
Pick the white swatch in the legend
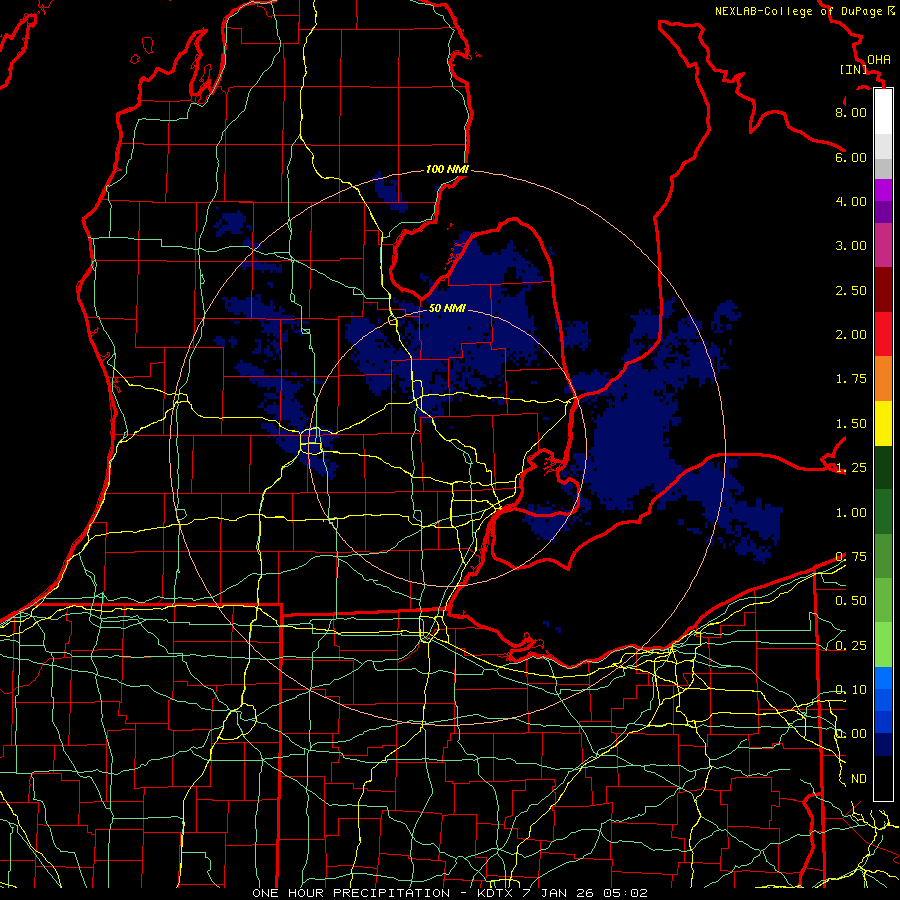[883, 111]
